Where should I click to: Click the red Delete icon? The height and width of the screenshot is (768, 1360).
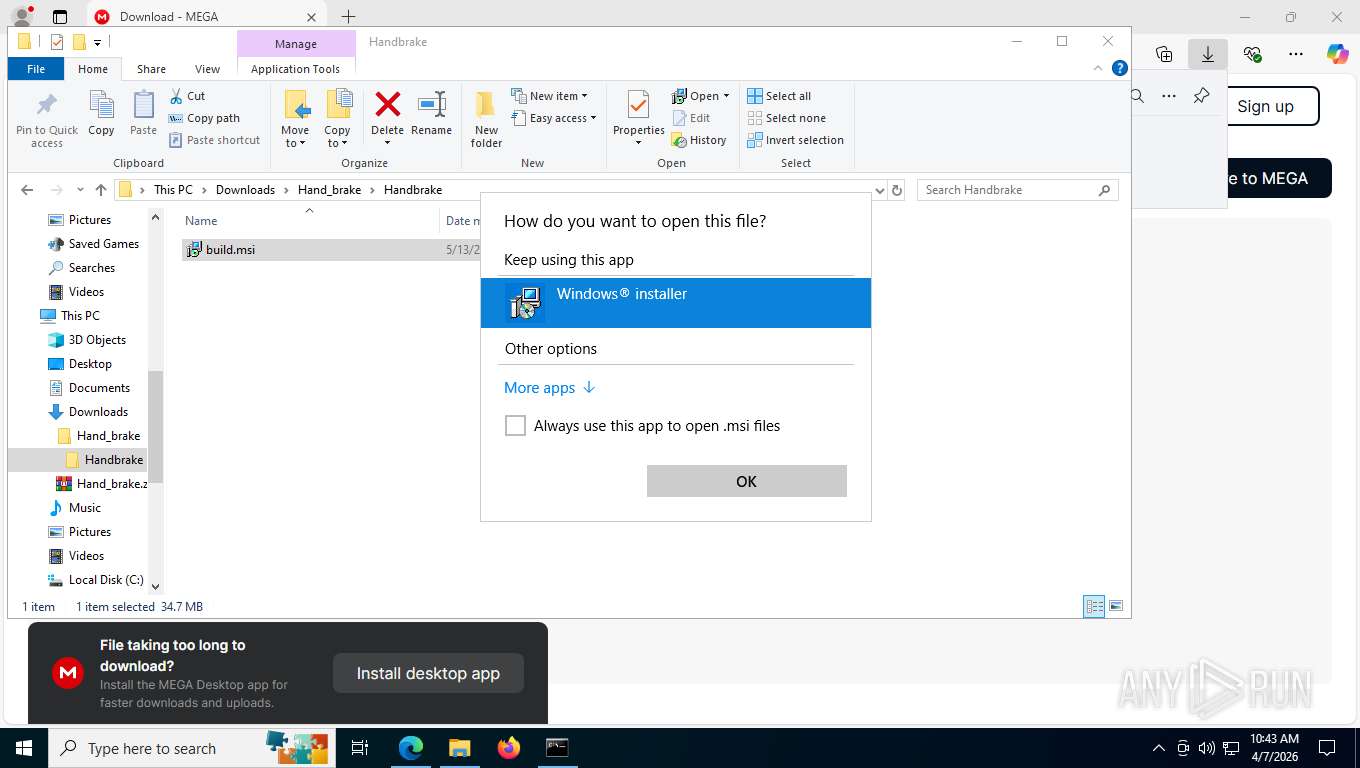[x=388, y=104]
